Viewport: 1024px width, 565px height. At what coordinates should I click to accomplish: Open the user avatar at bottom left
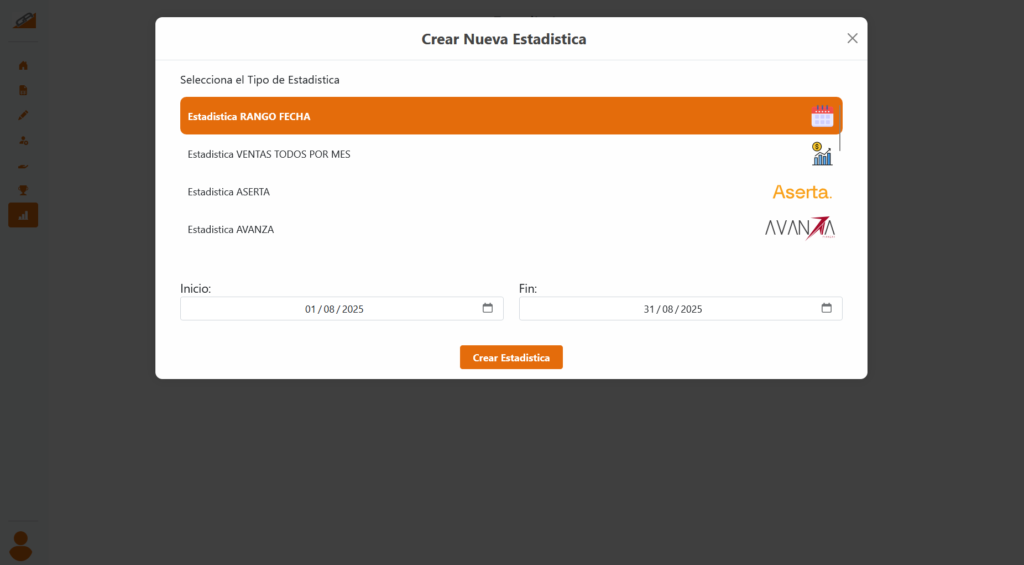coord(20,545)
